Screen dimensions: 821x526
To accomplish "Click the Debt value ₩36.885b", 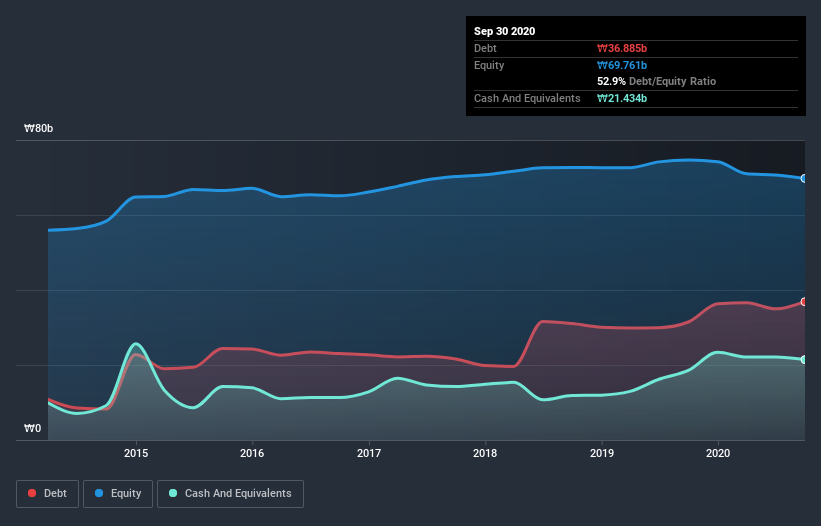I will [x=622, y=49].
